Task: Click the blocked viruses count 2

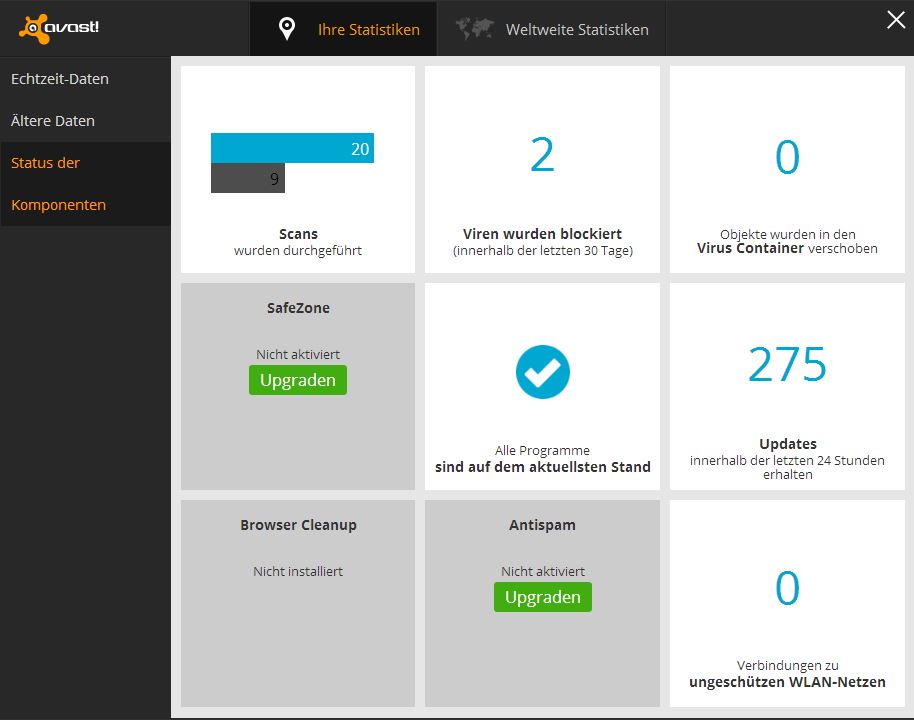Action: (x=542, y=155)
